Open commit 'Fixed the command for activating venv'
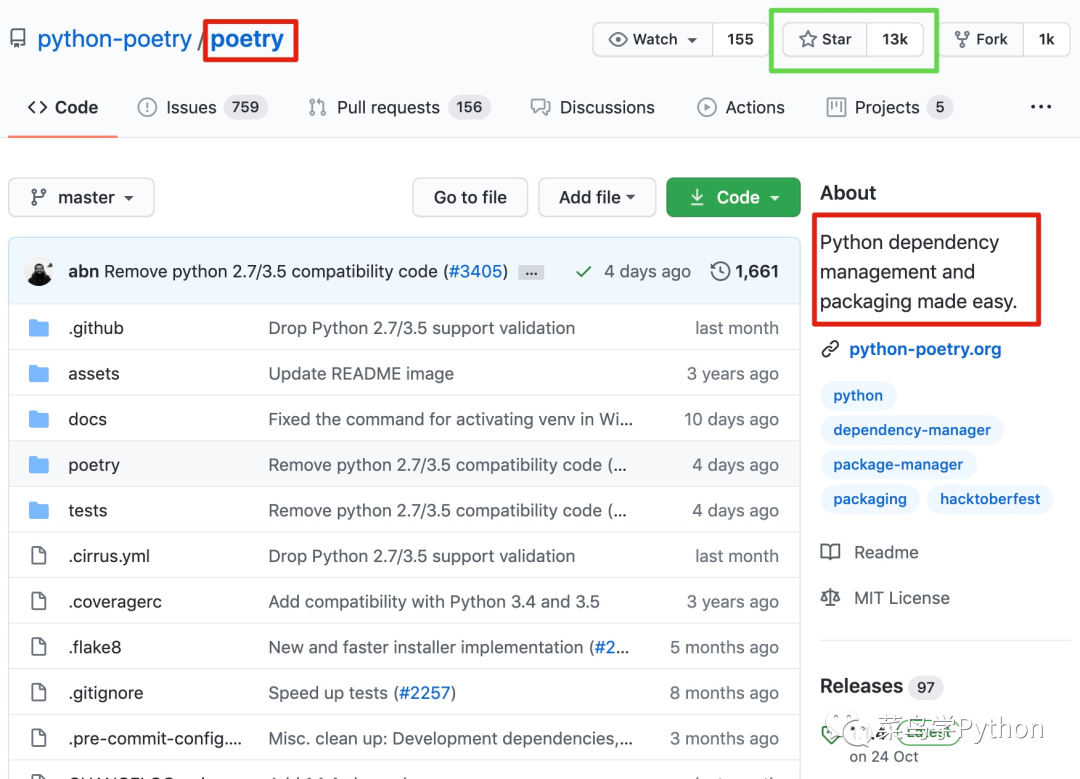The height and width of the screenshot is (779, 1080). 450,419
